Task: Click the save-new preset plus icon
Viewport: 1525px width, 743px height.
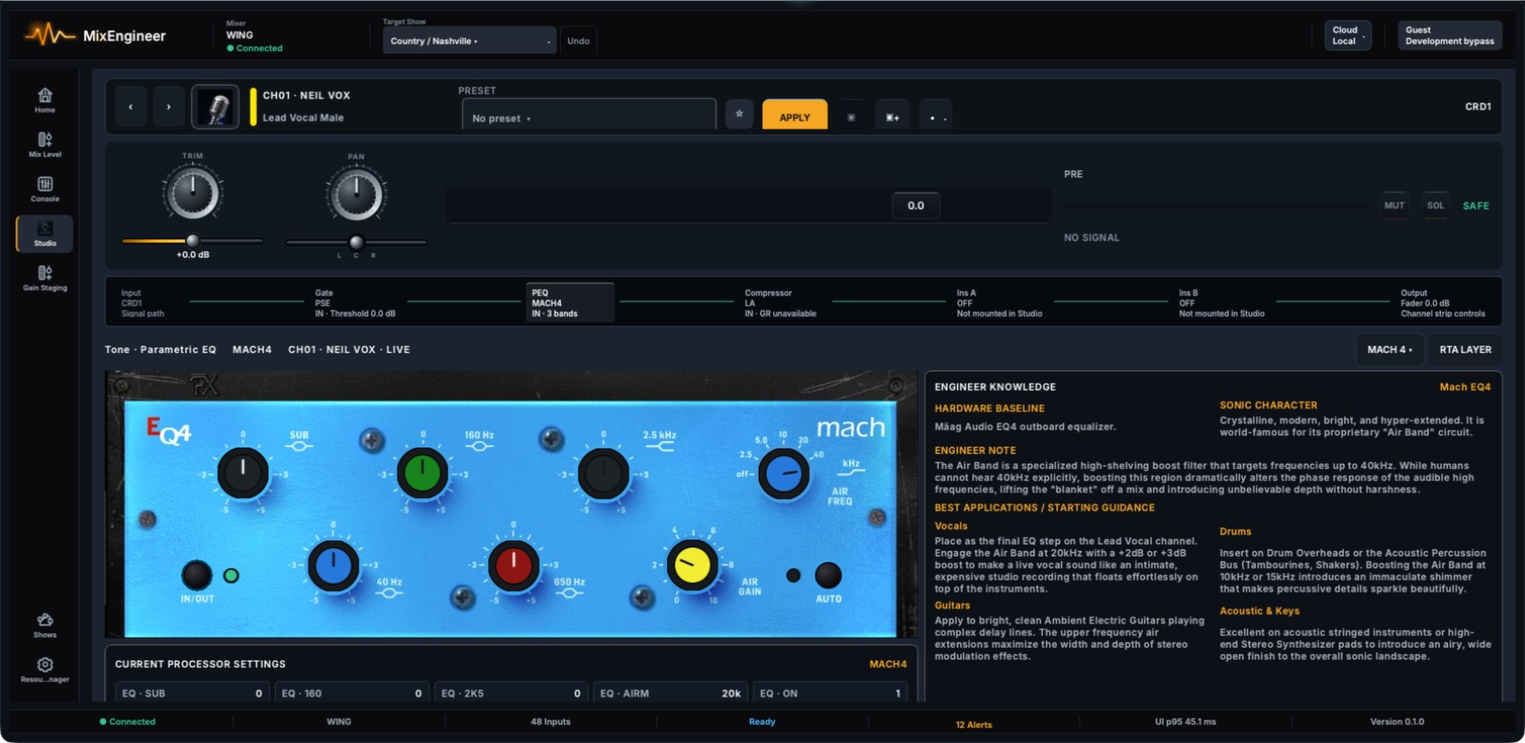Action: (893, 116)
